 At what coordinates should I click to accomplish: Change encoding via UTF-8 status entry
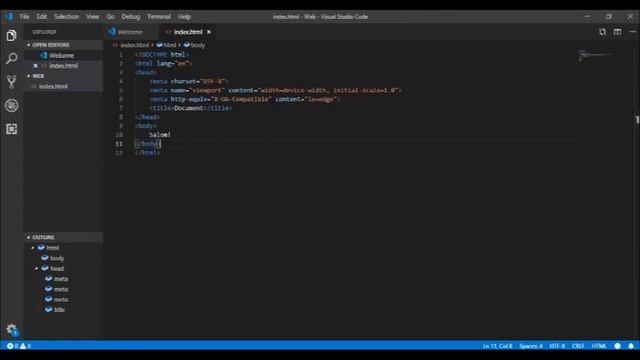point(557,346)
